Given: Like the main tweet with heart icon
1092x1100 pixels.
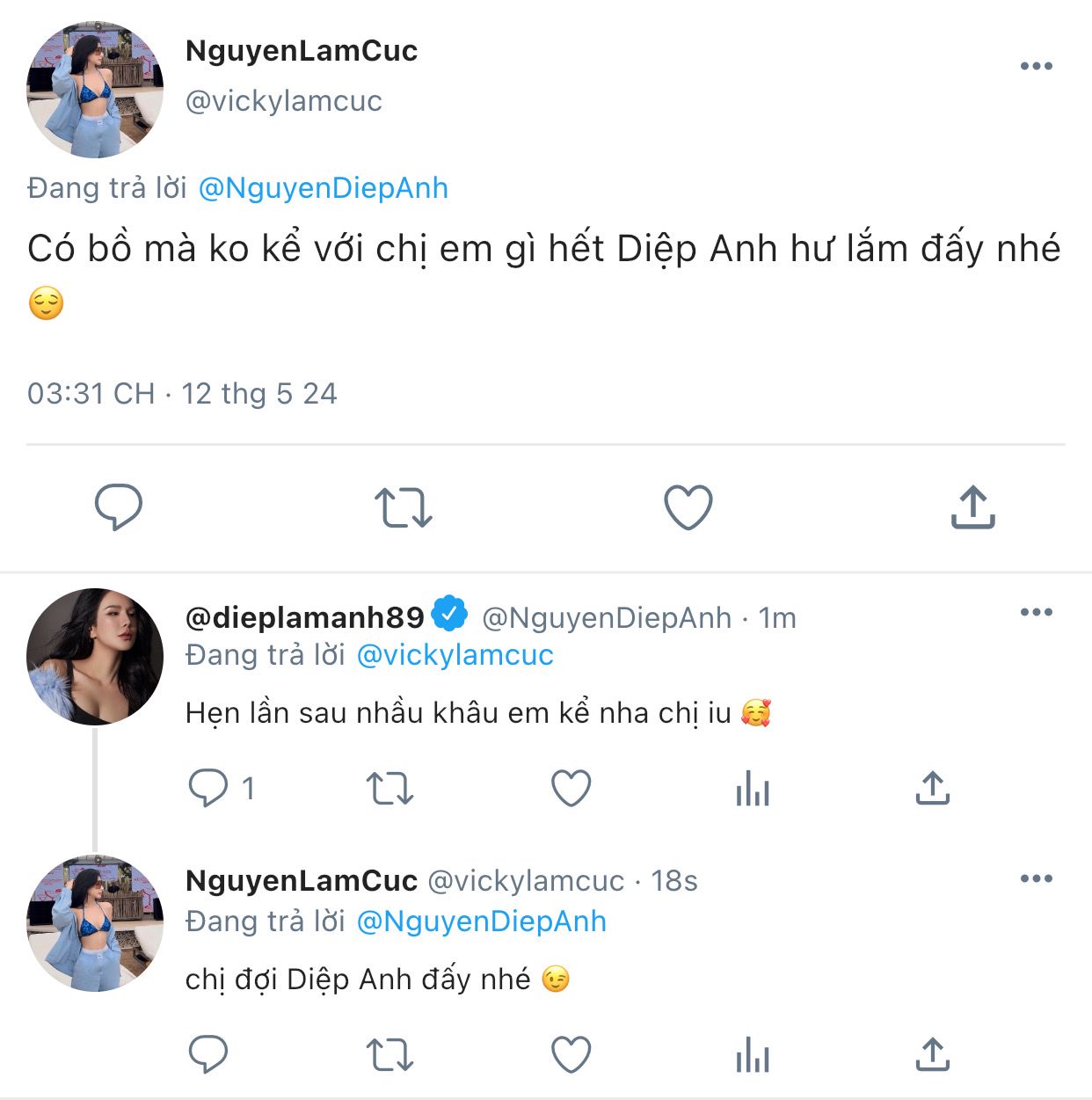Looking at the screenshot, I should tap(688, 507).
